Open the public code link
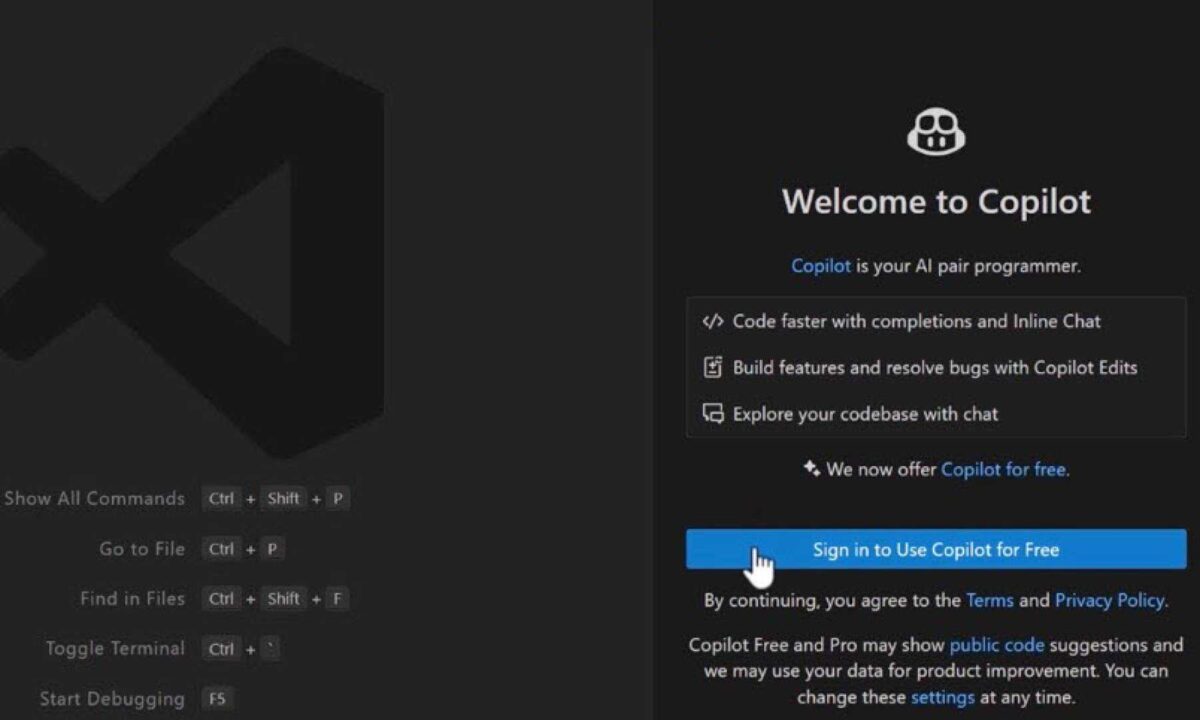1200x720 pixels. click(996, 645)
